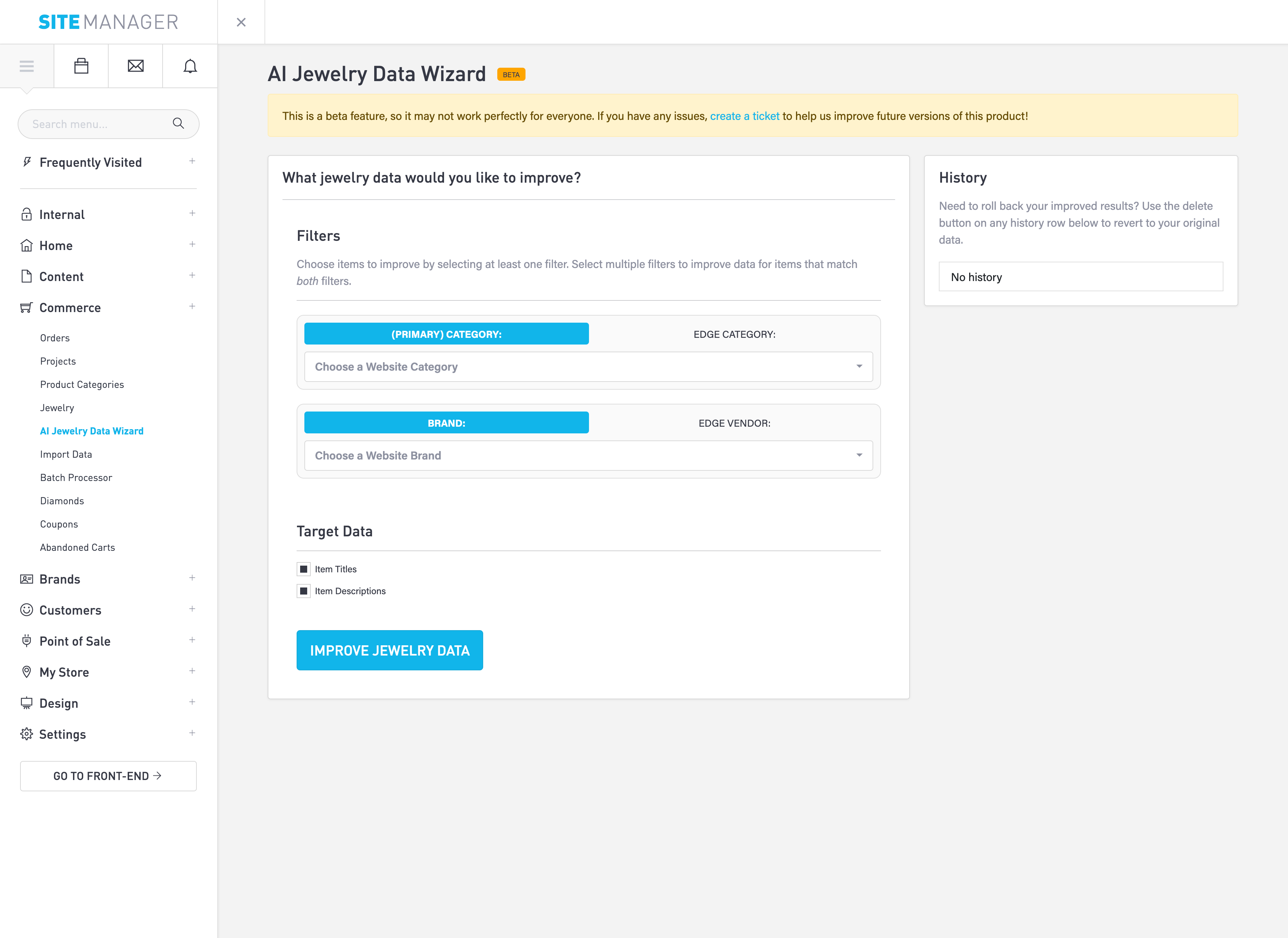Switch to the Edge Vendor tab
Screen dimensions: 1288x938
pyautogui.click(x=734, y=423)
